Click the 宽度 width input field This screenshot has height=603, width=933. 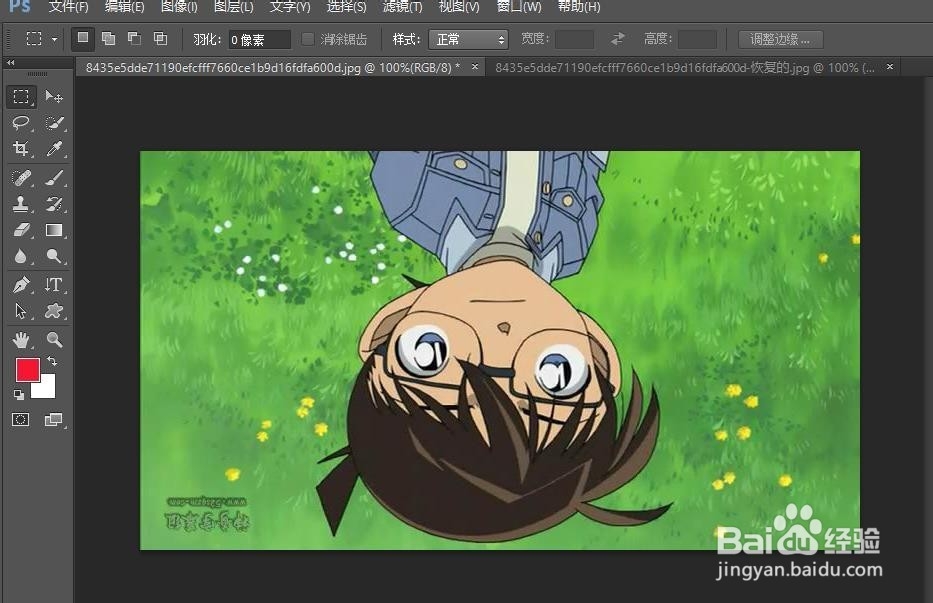pyautogui.click(x=574, y=39)
